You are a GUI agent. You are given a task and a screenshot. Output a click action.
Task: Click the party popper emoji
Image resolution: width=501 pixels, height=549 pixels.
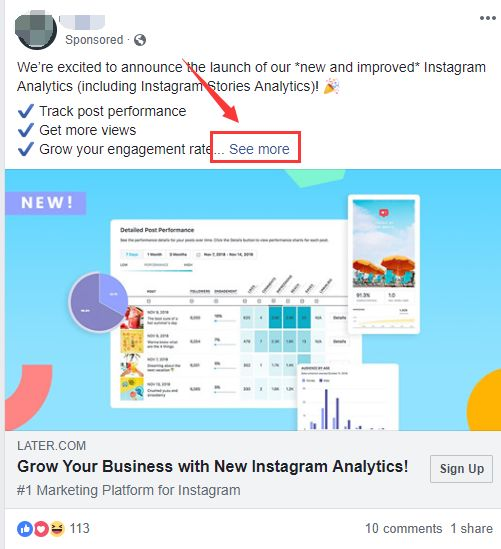click(x=331, y=86)
